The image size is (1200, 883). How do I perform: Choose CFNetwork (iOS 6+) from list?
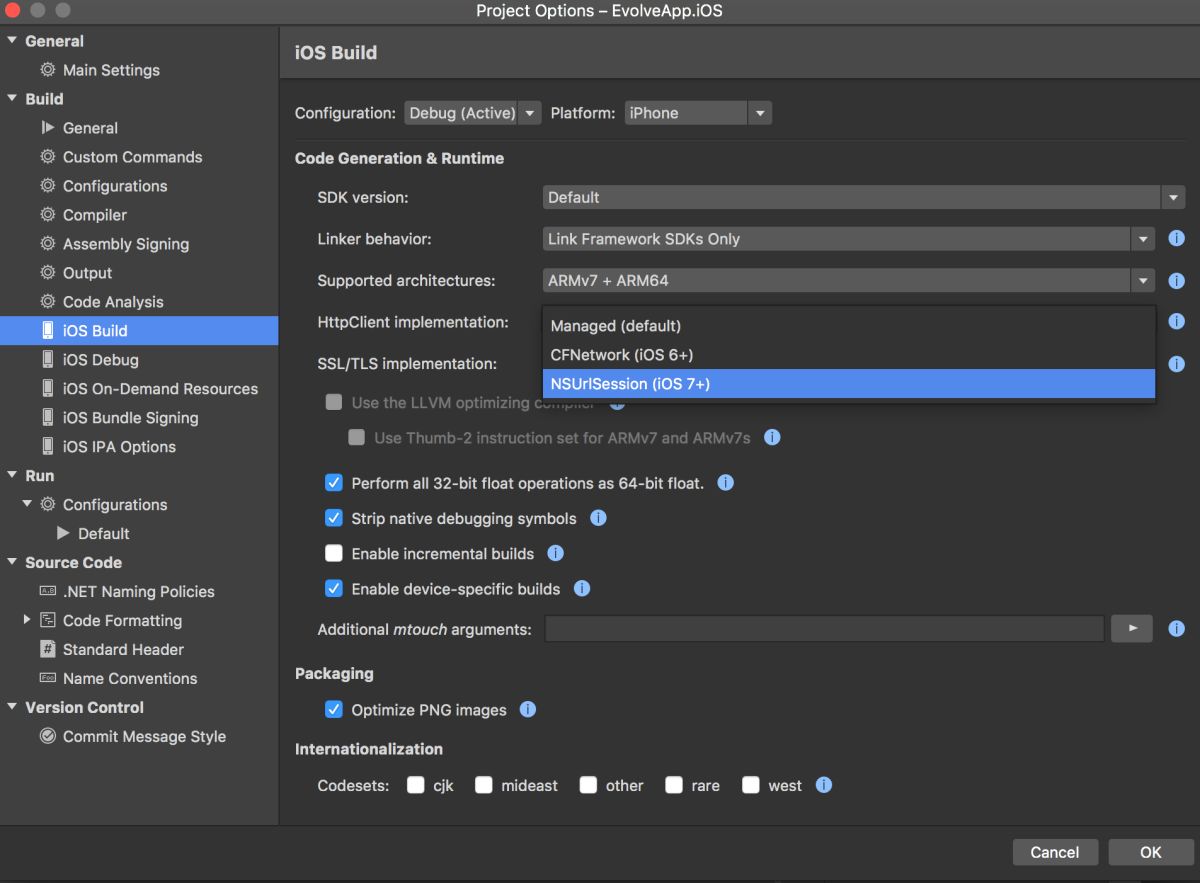coord(848,354)
